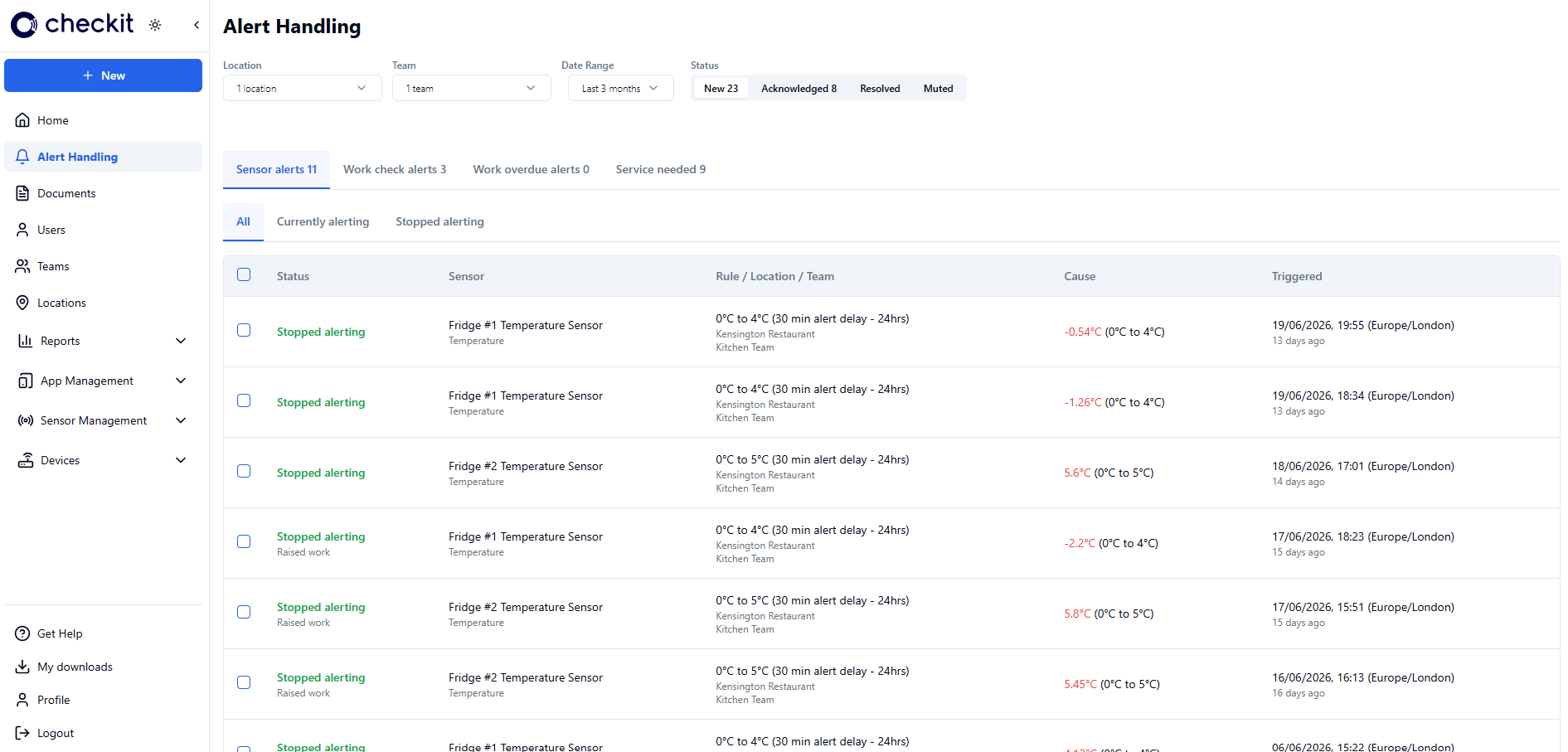This screenshot has height=752, width=1568.
Task: Open the Location filter dropdown
Action: point(303,88)
